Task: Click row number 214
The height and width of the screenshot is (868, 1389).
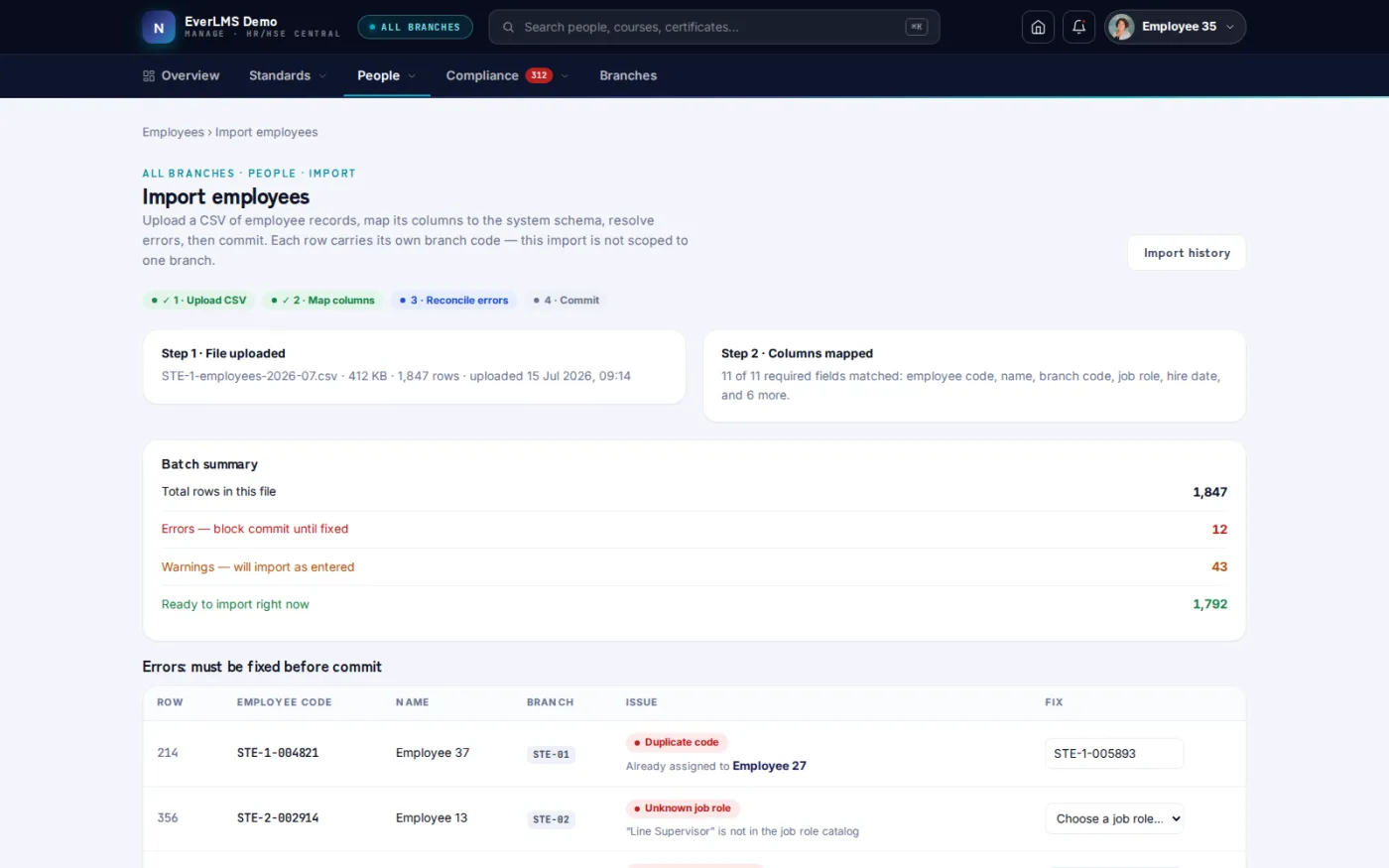Action: click(168, 753)
